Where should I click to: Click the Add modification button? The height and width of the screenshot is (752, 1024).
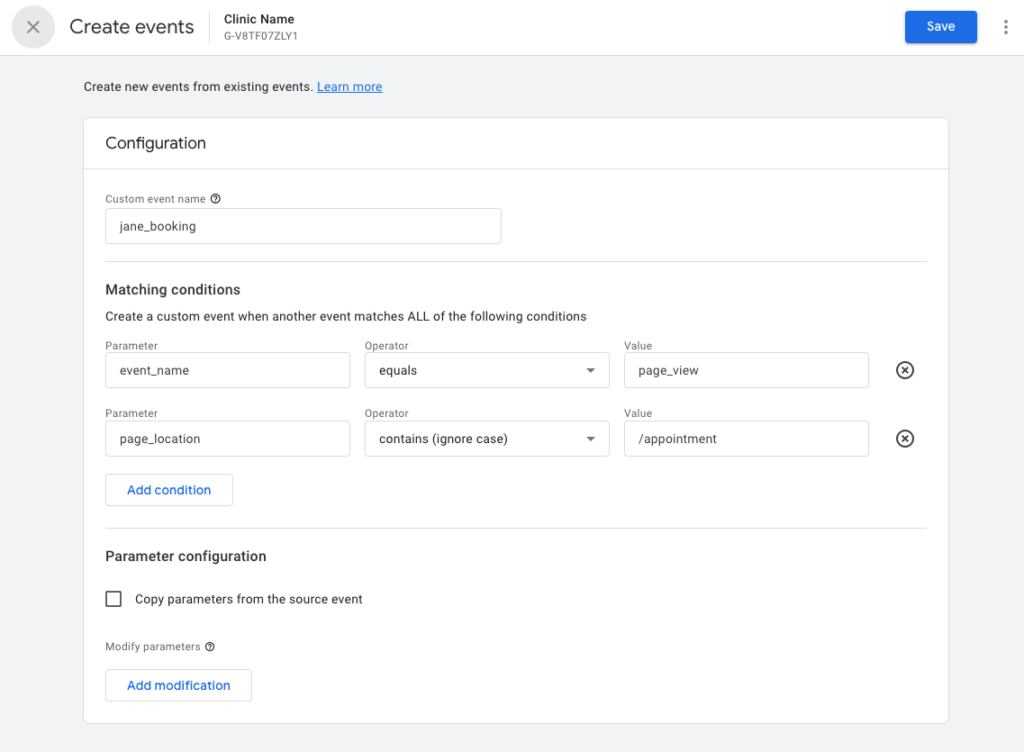pos(178,685)
